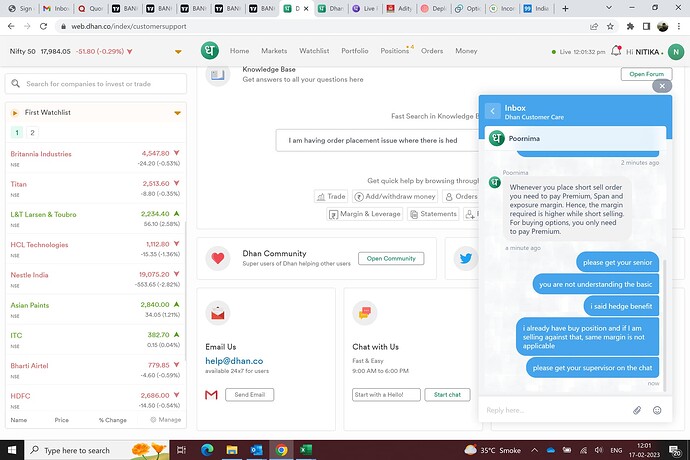
Task: Select Titan in the watchlist
Action: 95,188
